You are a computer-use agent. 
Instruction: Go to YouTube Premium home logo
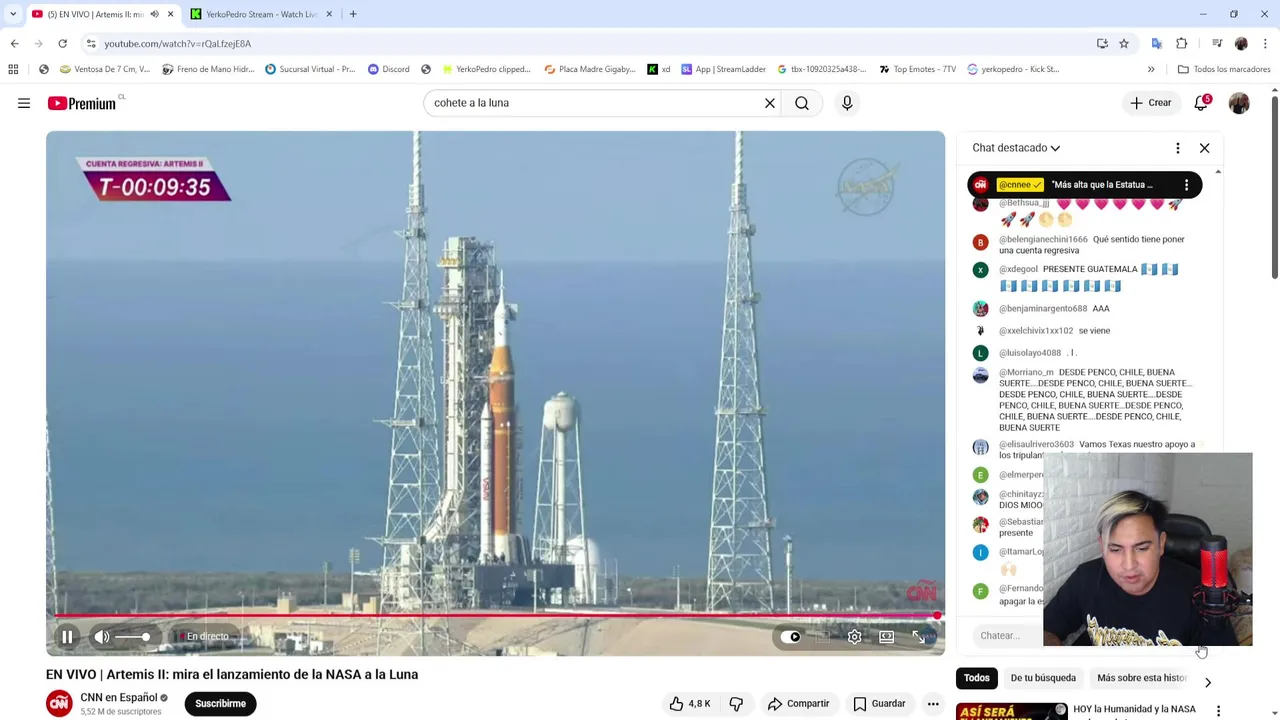tap(82, 103)
